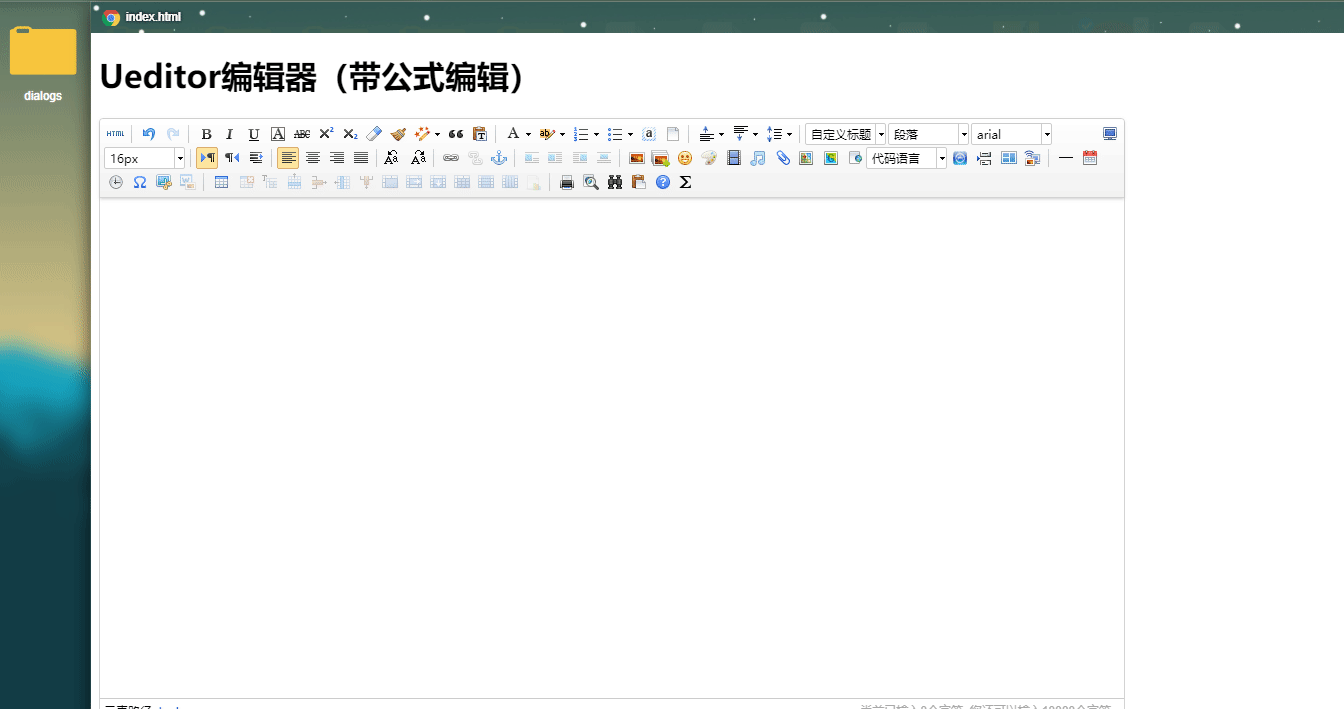Insert time with clock icon
This screenshot has width=1344, height=709.
[x=116, y=182]
